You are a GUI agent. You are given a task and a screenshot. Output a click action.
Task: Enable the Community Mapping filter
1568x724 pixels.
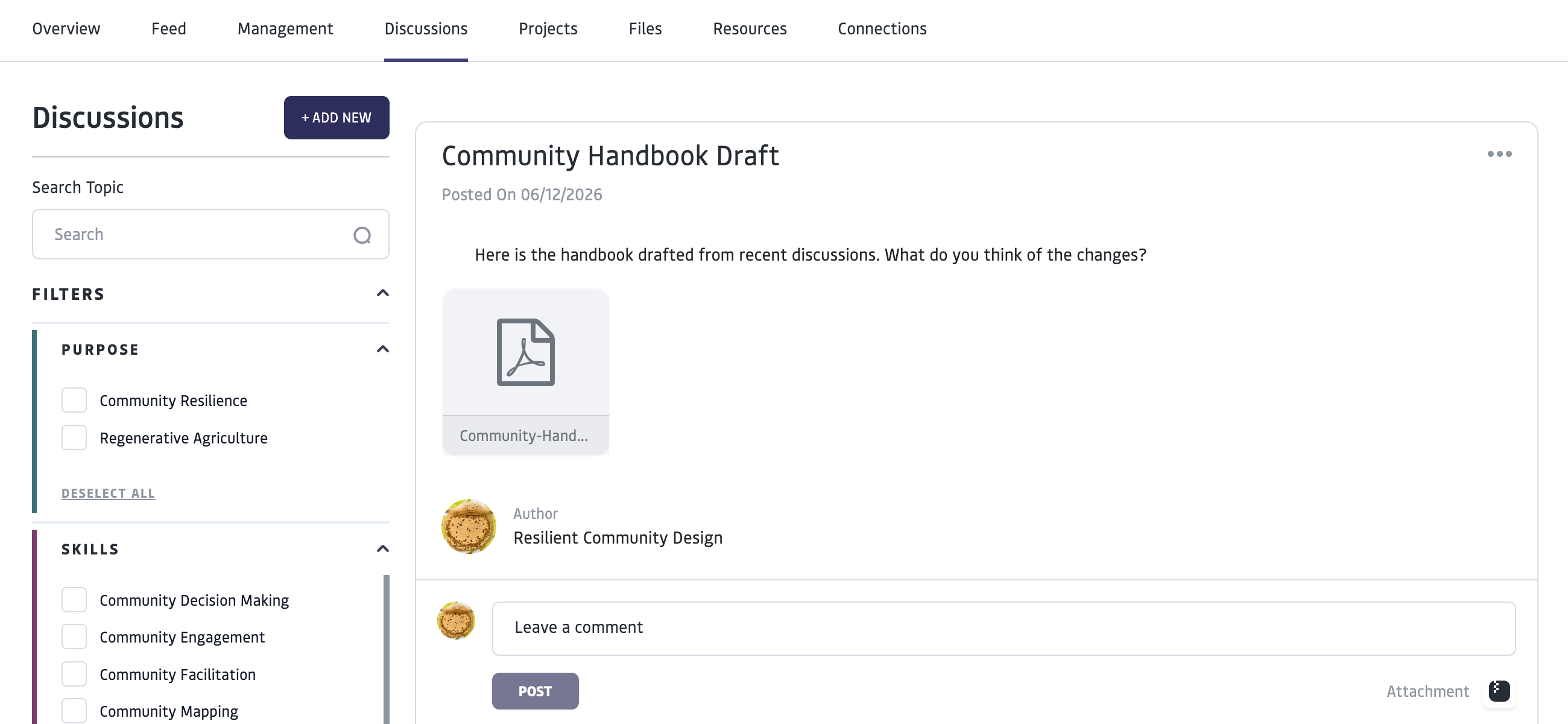[74, 711]
